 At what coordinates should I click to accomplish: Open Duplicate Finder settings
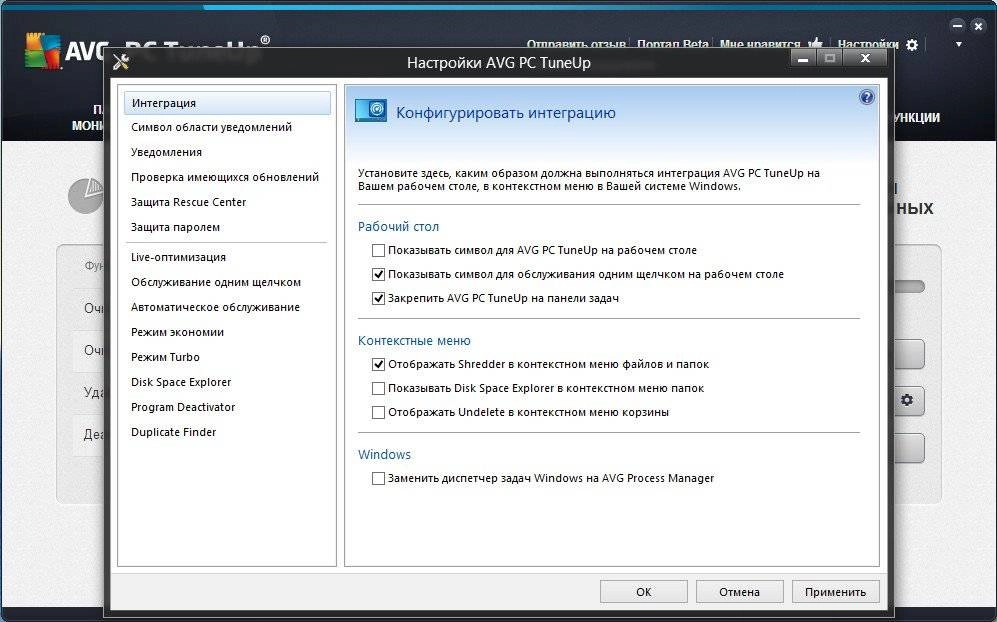(173, 432)
